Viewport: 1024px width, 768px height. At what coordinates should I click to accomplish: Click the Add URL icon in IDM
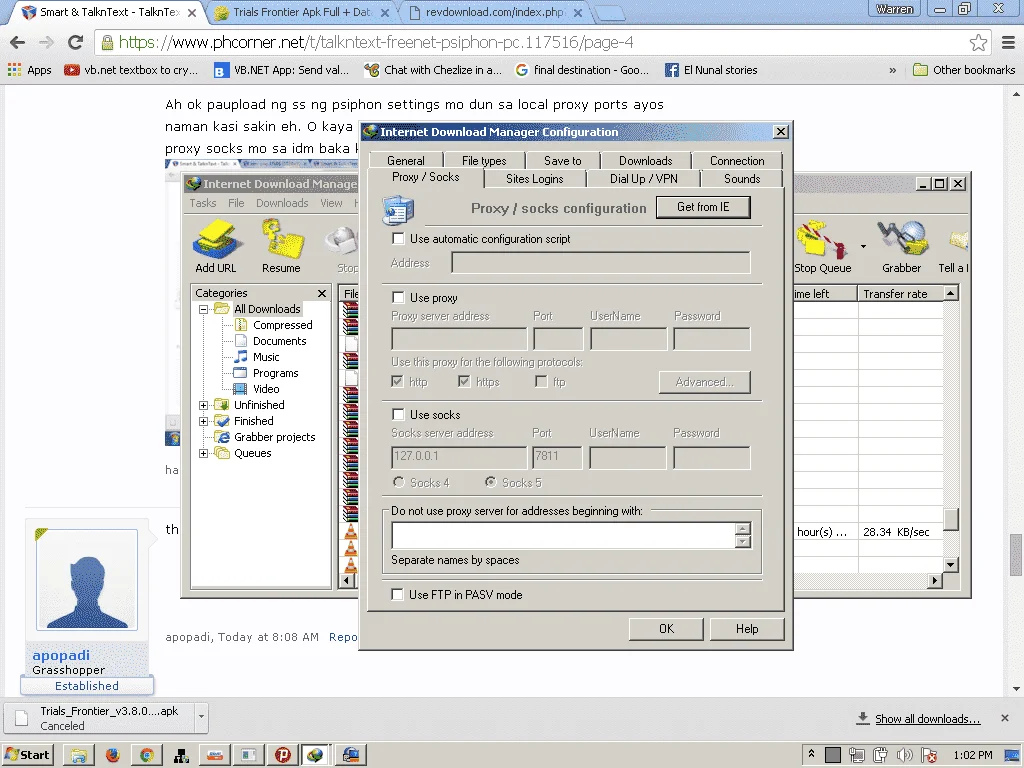pyautogui.click(x=216, y=239)
